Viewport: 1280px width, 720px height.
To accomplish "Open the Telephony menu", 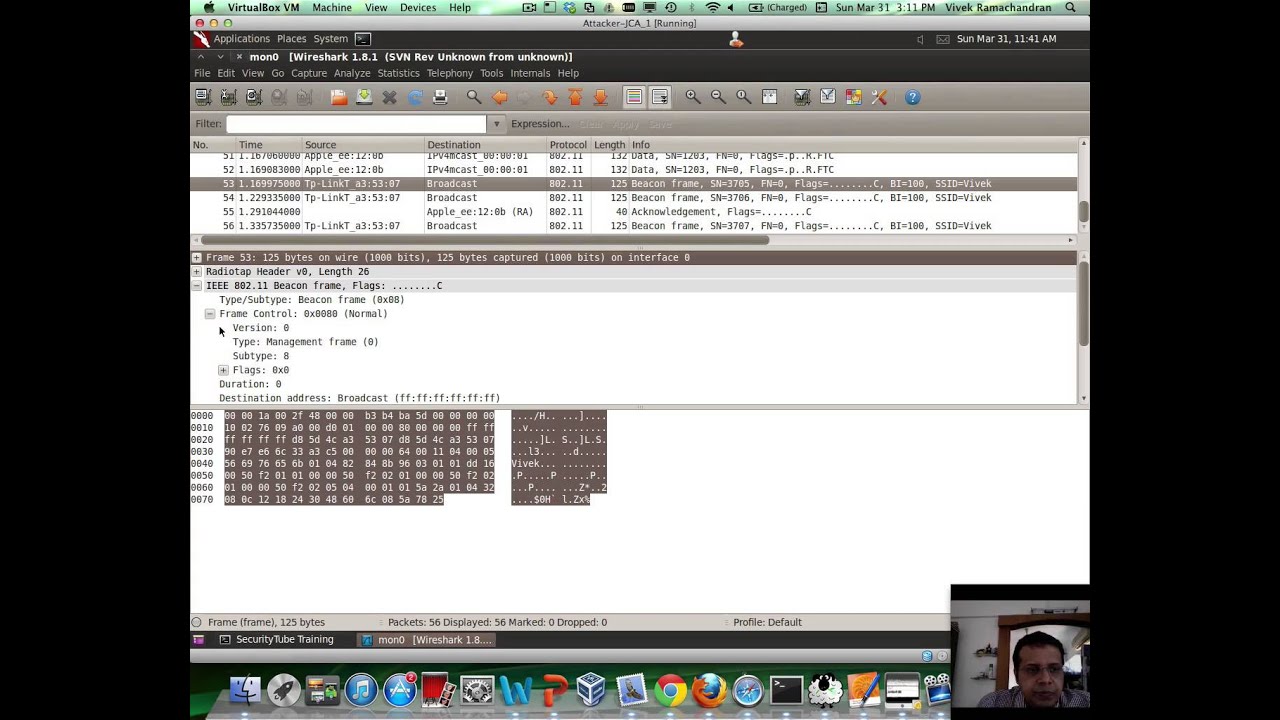I will pos(450,73).
